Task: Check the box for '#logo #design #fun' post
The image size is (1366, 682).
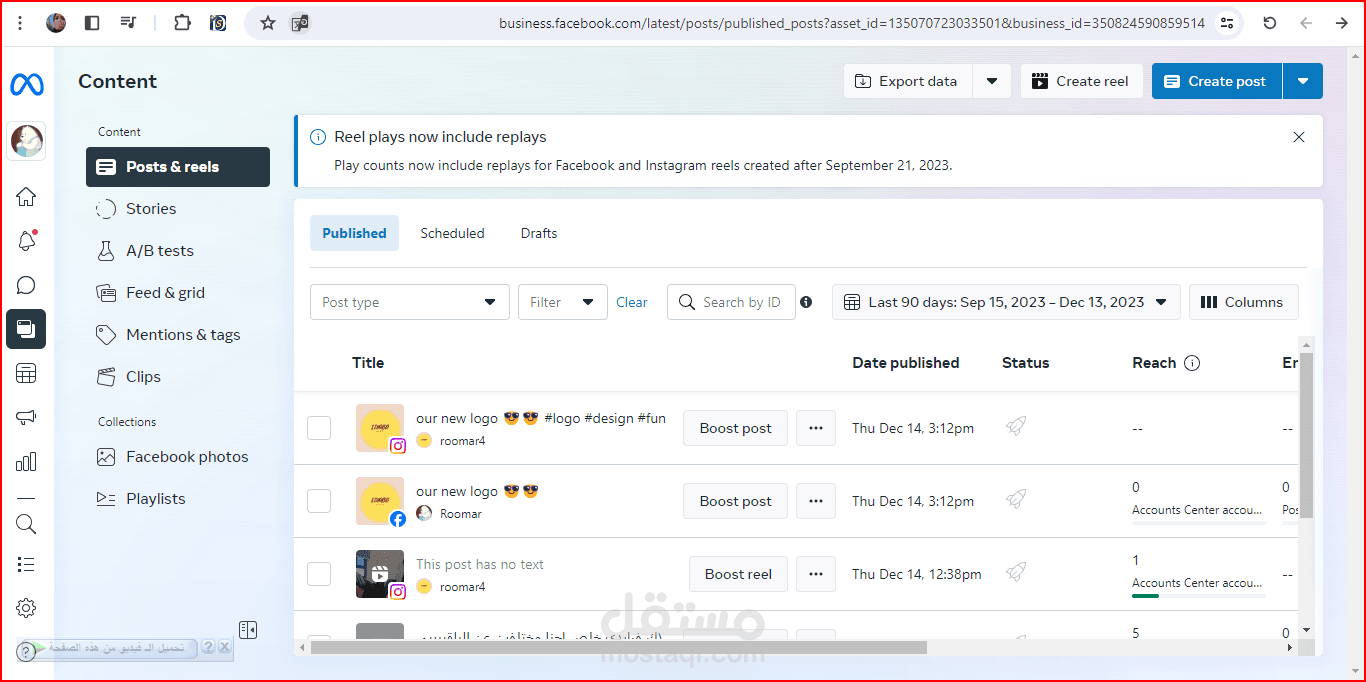Action: click(x=319, y=428)
